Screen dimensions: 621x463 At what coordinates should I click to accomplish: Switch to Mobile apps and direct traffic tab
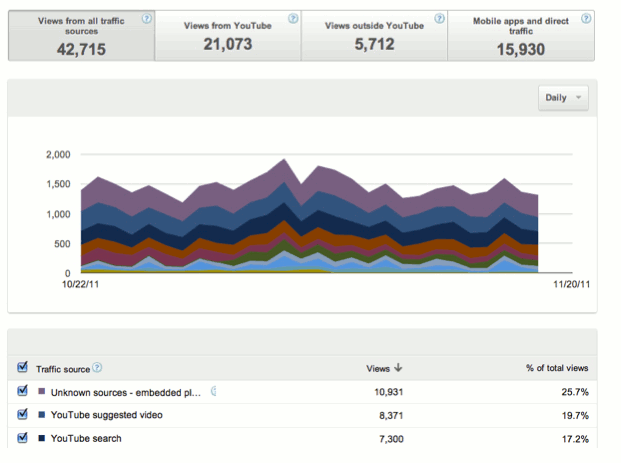tap(519, 38)
